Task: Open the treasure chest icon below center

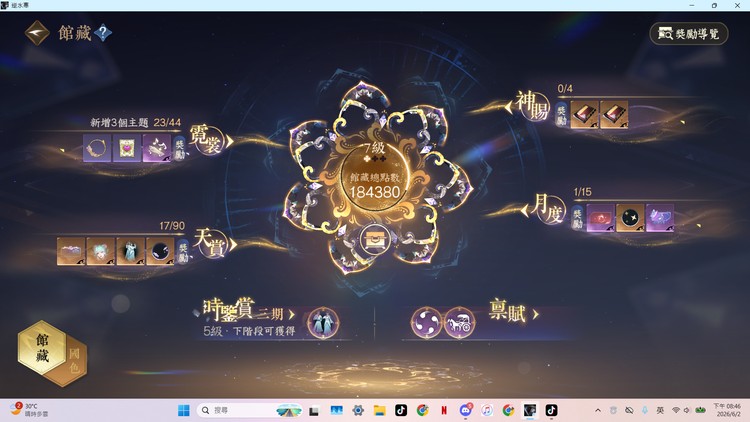Action: click(375, 239)
